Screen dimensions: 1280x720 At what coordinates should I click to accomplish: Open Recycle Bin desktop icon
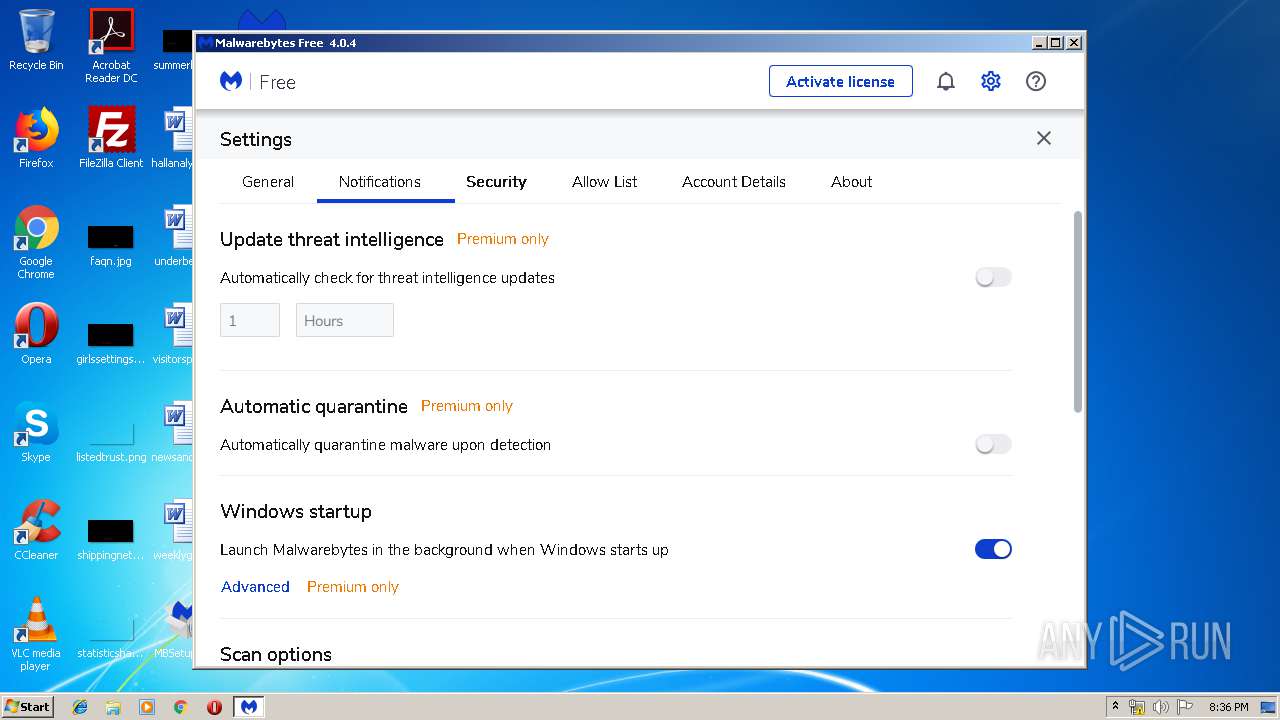pyautogui.click(x=36, y=40)
